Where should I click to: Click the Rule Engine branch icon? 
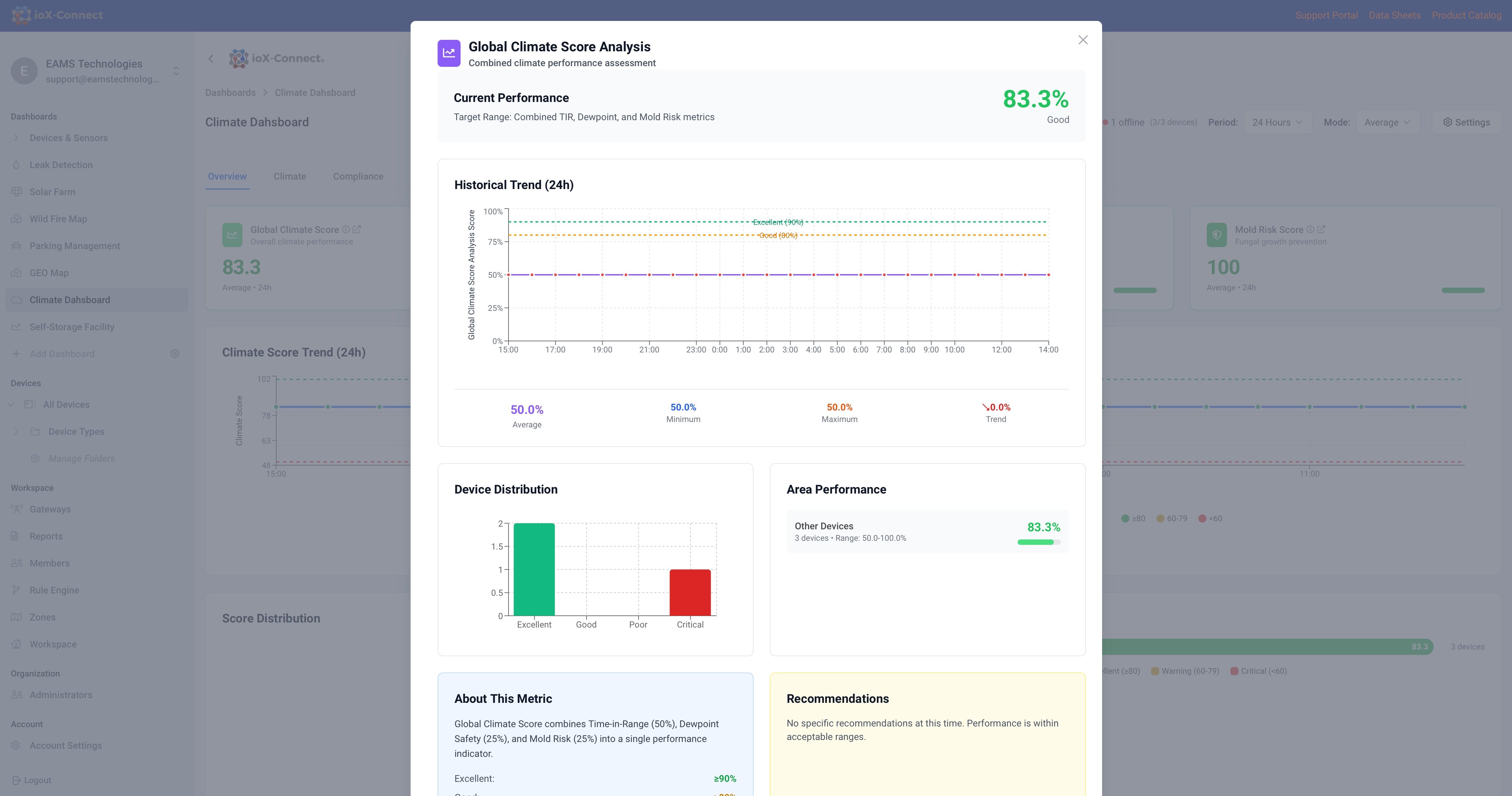[x=17, y=590]
